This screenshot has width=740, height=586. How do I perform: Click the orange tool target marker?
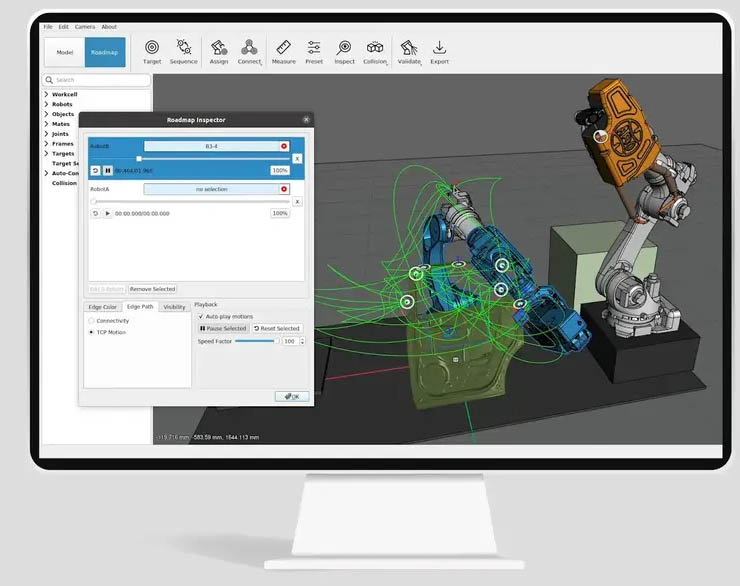[x=600, y=137]
